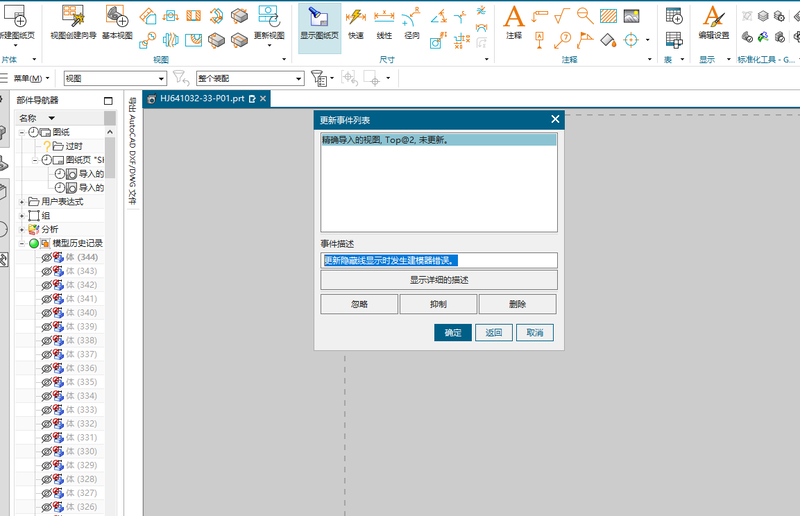
Task: Toggle visibility of Body (340)
Action: click(x=46, y=313)
